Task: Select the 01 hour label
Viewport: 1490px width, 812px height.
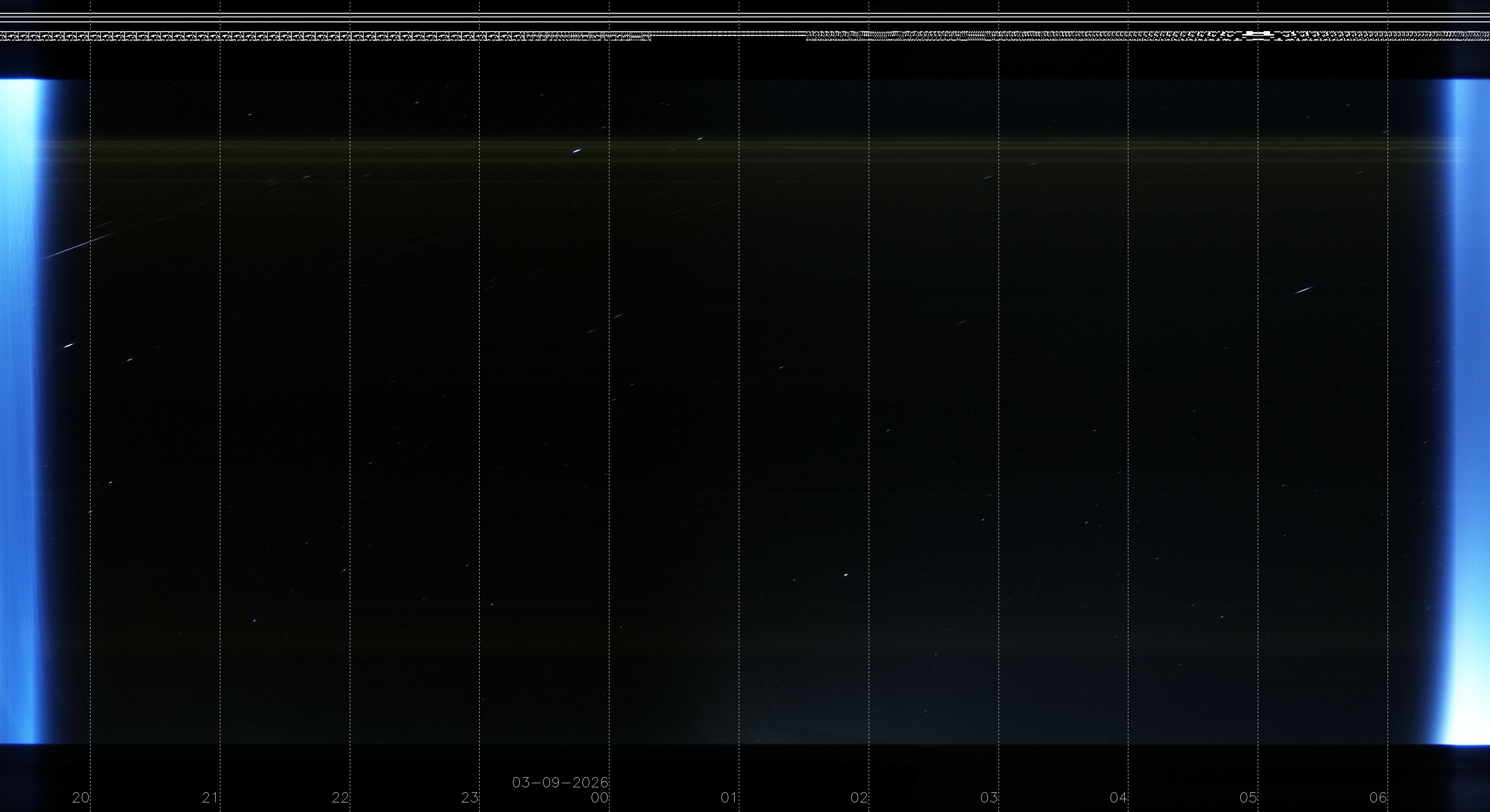Action: point(729,798)
